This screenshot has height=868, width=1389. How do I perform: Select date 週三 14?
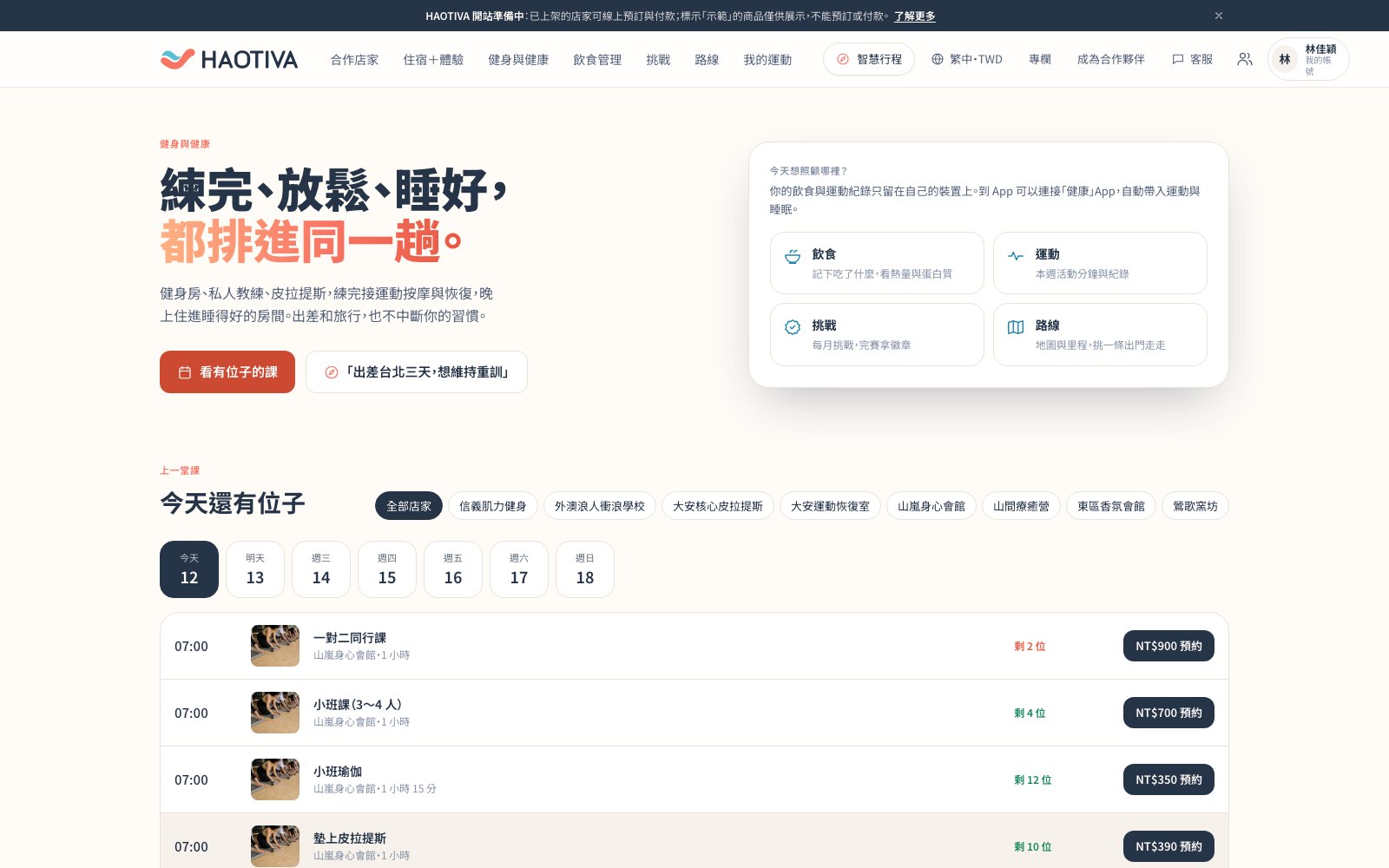click(321, 569)
